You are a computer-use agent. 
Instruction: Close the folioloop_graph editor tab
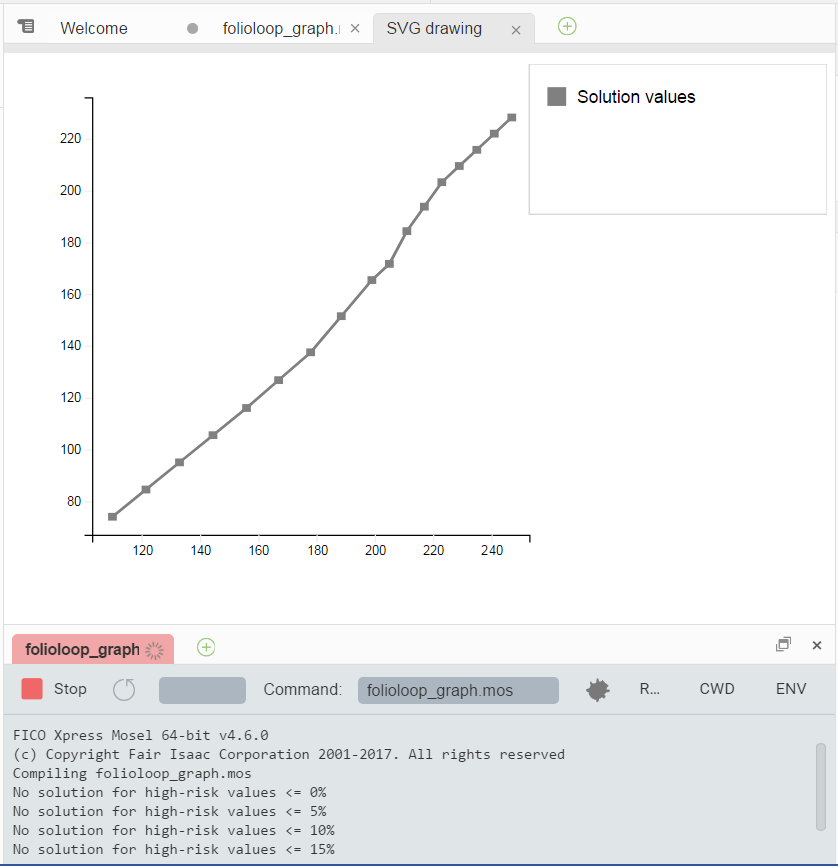tap(355, 28)
